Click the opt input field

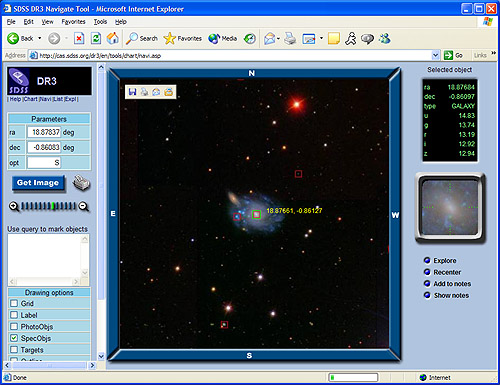click(44, 163)
